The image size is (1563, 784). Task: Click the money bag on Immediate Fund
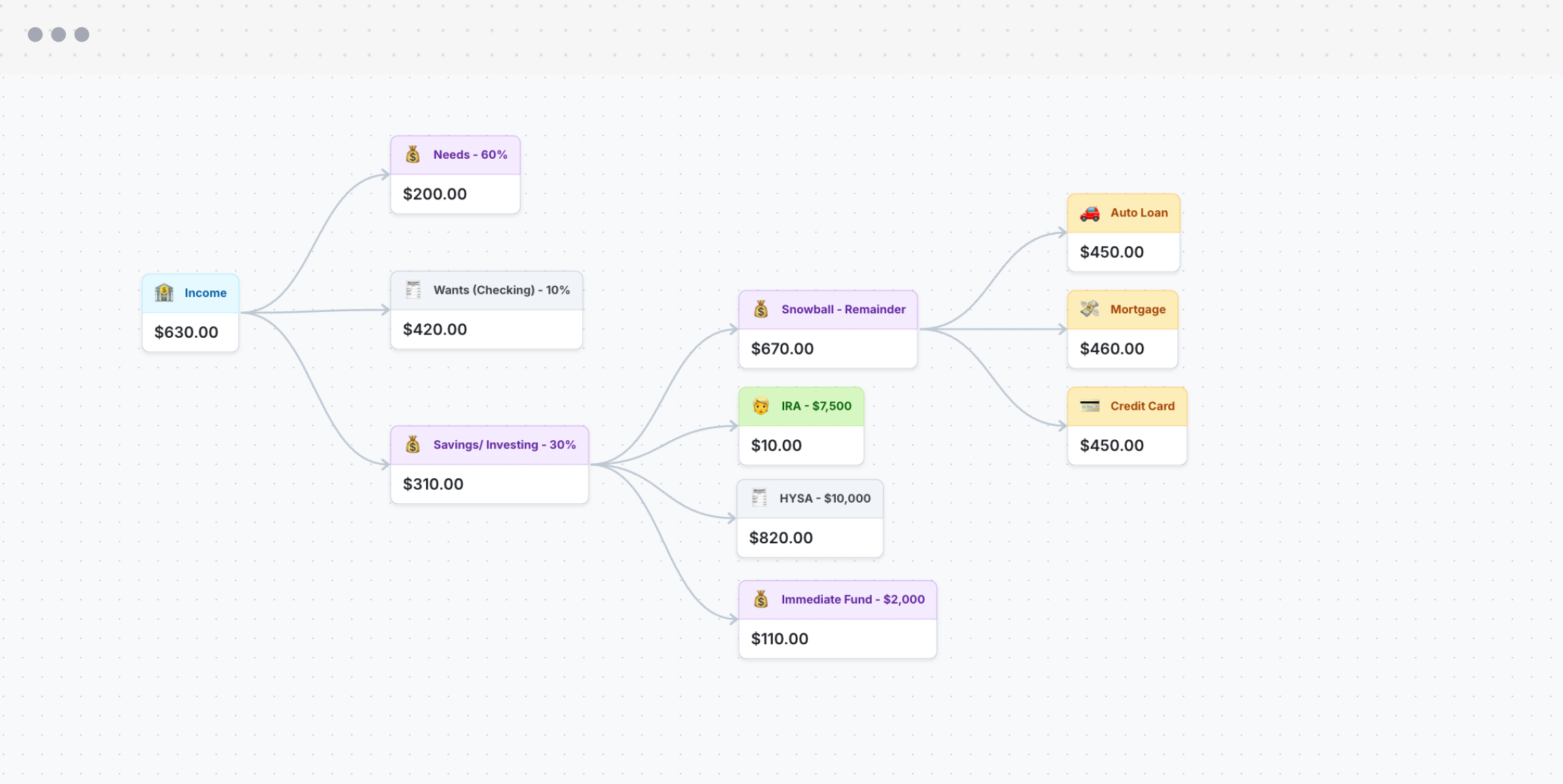(x=760, y=600)
